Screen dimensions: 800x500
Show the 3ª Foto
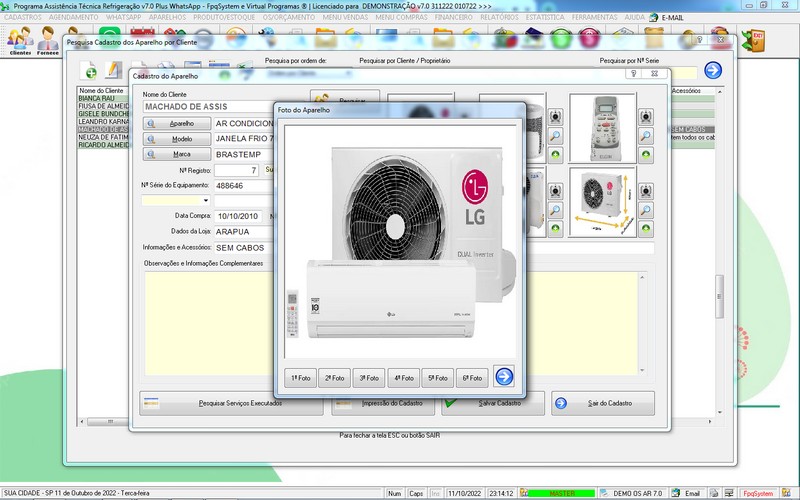369,378
